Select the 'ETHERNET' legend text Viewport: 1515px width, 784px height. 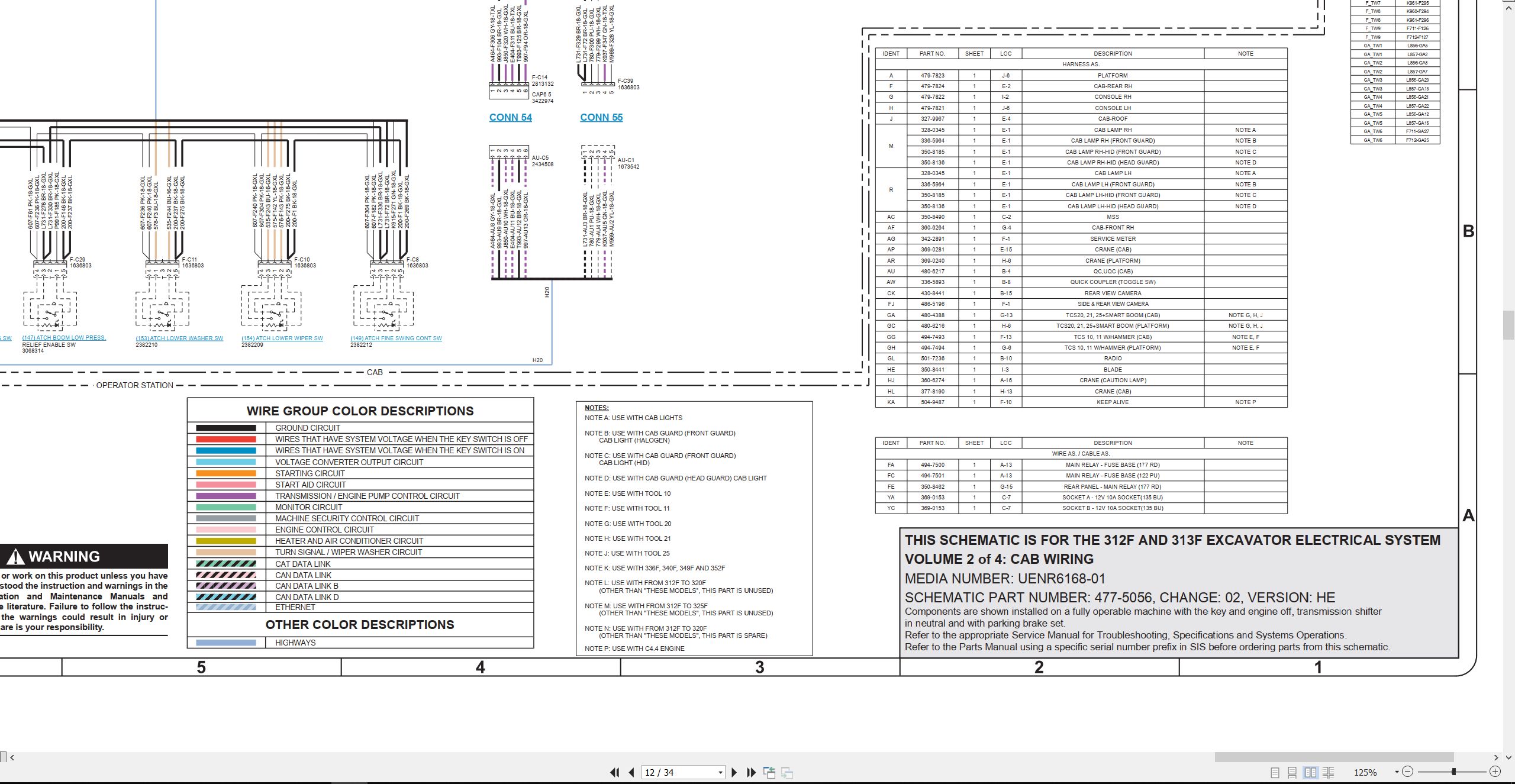click(295, 607)
